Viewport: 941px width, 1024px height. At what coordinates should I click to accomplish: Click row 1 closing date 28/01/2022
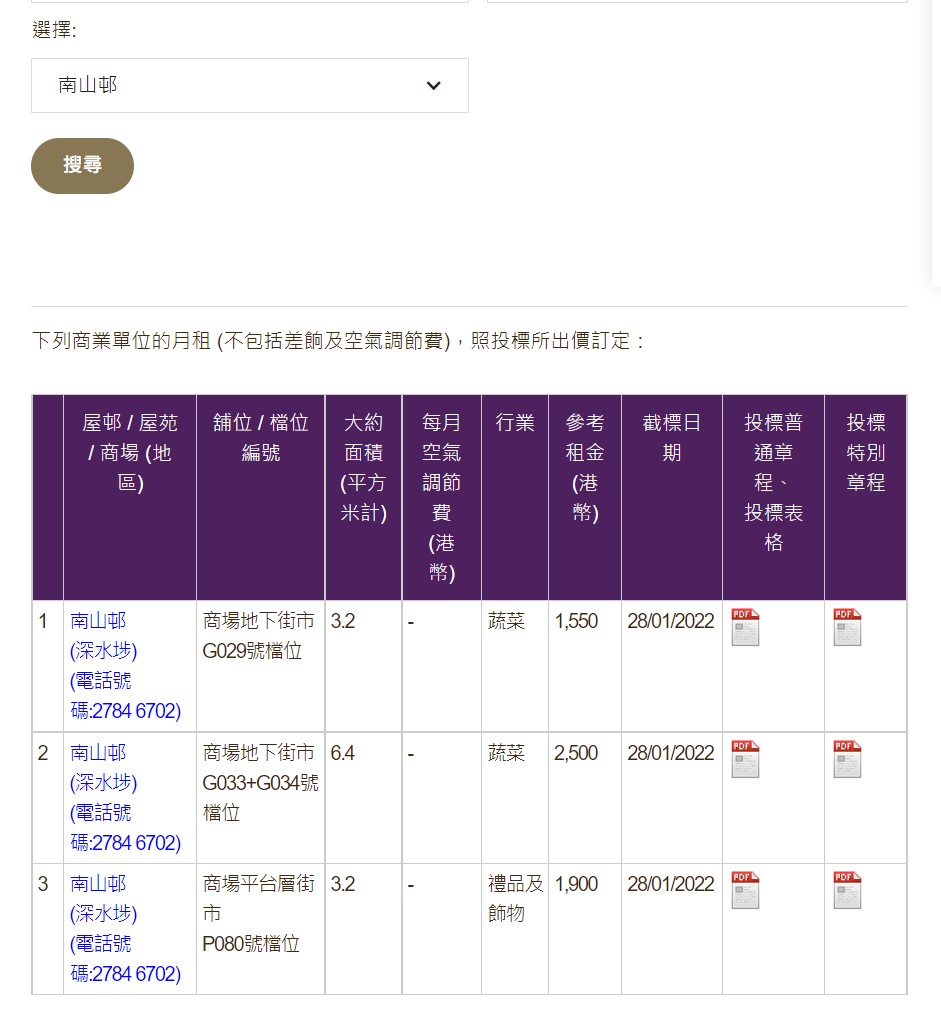coord(671,621)
